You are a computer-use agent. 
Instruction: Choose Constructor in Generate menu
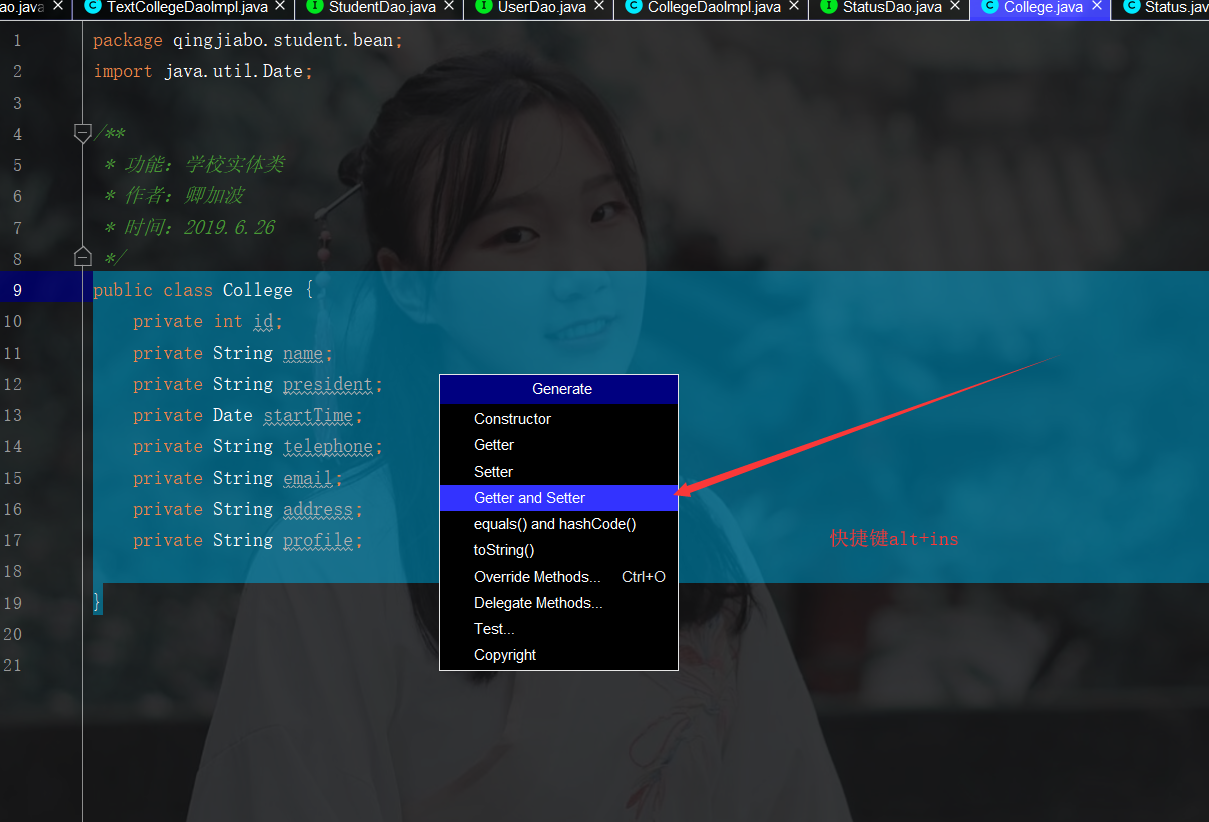click(x=559, y=419)
